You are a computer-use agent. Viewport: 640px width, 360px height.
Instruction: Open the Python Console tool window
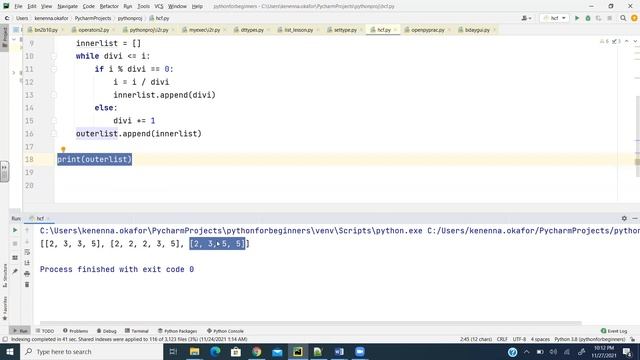click(x=225, y=331)
